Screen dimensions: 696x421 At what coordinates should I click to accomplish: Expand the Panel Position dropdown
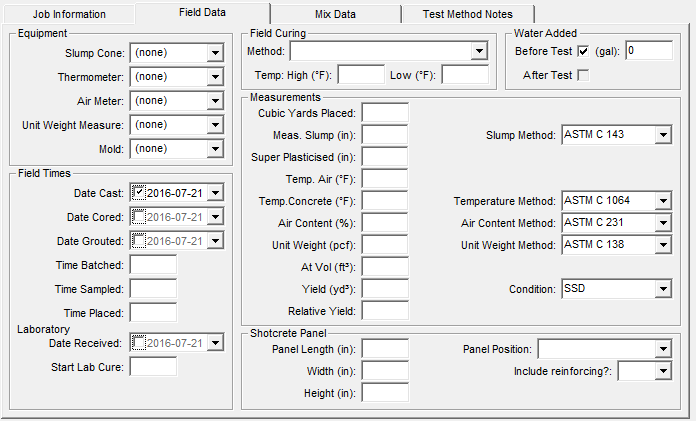coord(662,349)
